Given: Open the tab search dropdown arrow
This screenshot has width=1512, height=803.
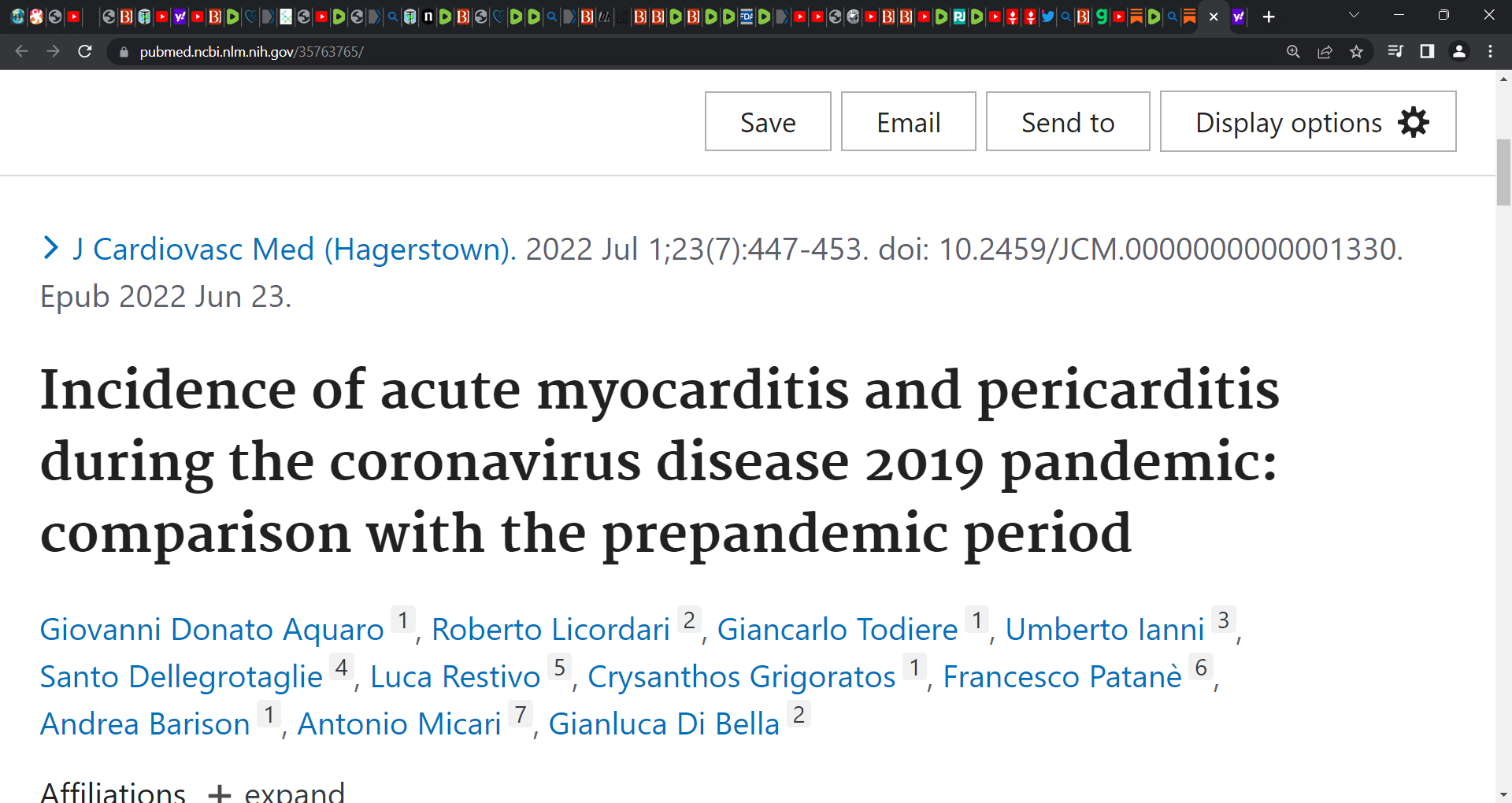Looking at the screenshot, I should click(1354, 15).
